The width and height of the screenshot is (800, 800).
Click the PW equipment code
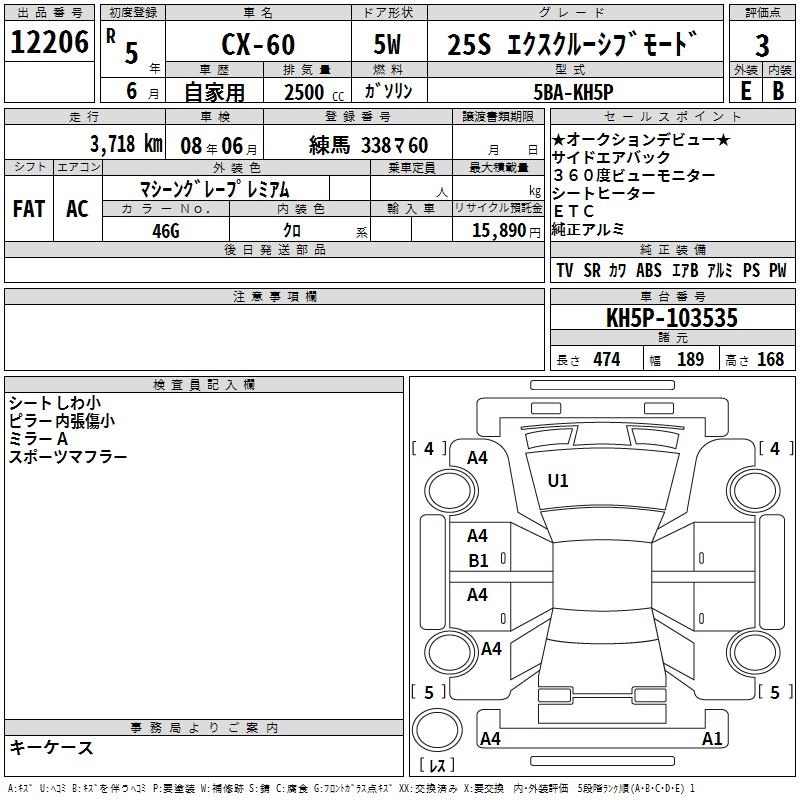click(x=777, y=270)
